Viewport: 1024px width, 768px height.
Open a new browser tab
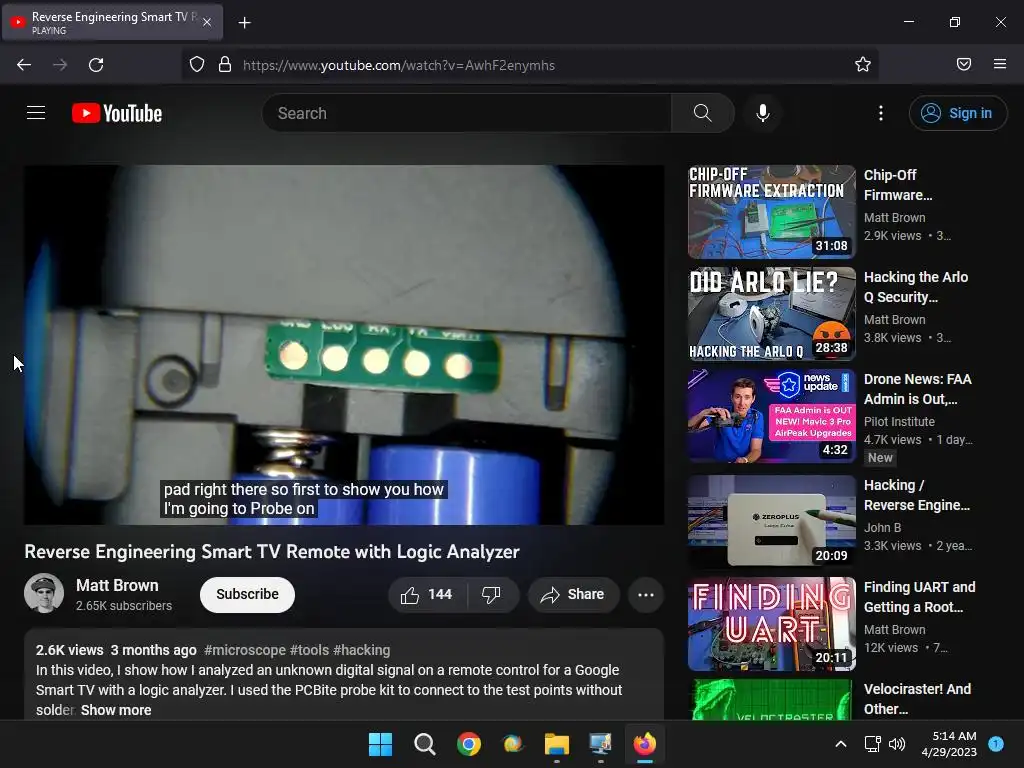[244, 23]
